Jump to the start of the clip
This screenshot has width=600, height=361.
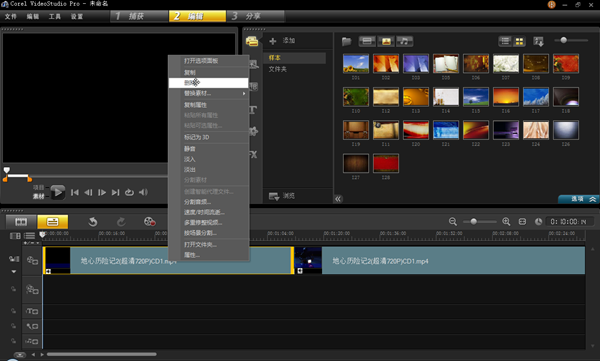(75, 192)
